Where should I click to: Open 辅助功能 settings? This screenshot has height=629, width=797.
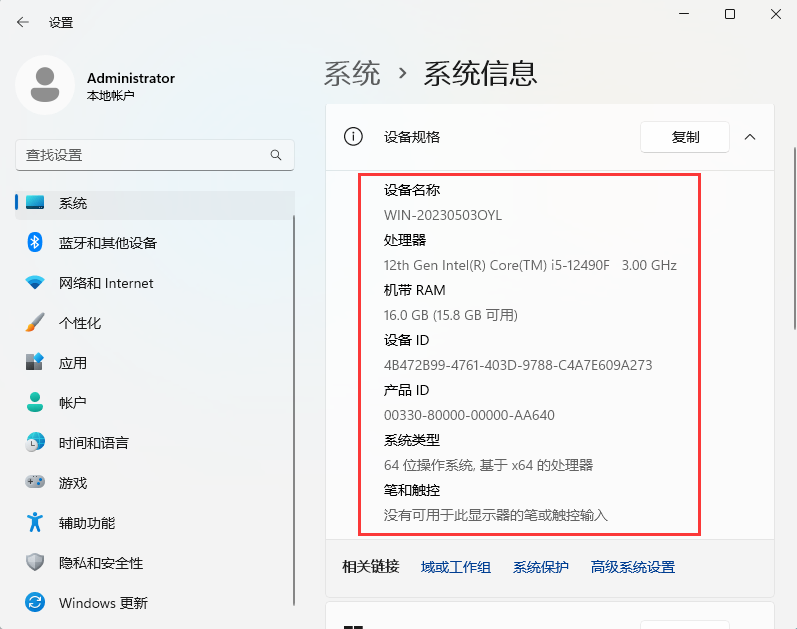[155, 523]
